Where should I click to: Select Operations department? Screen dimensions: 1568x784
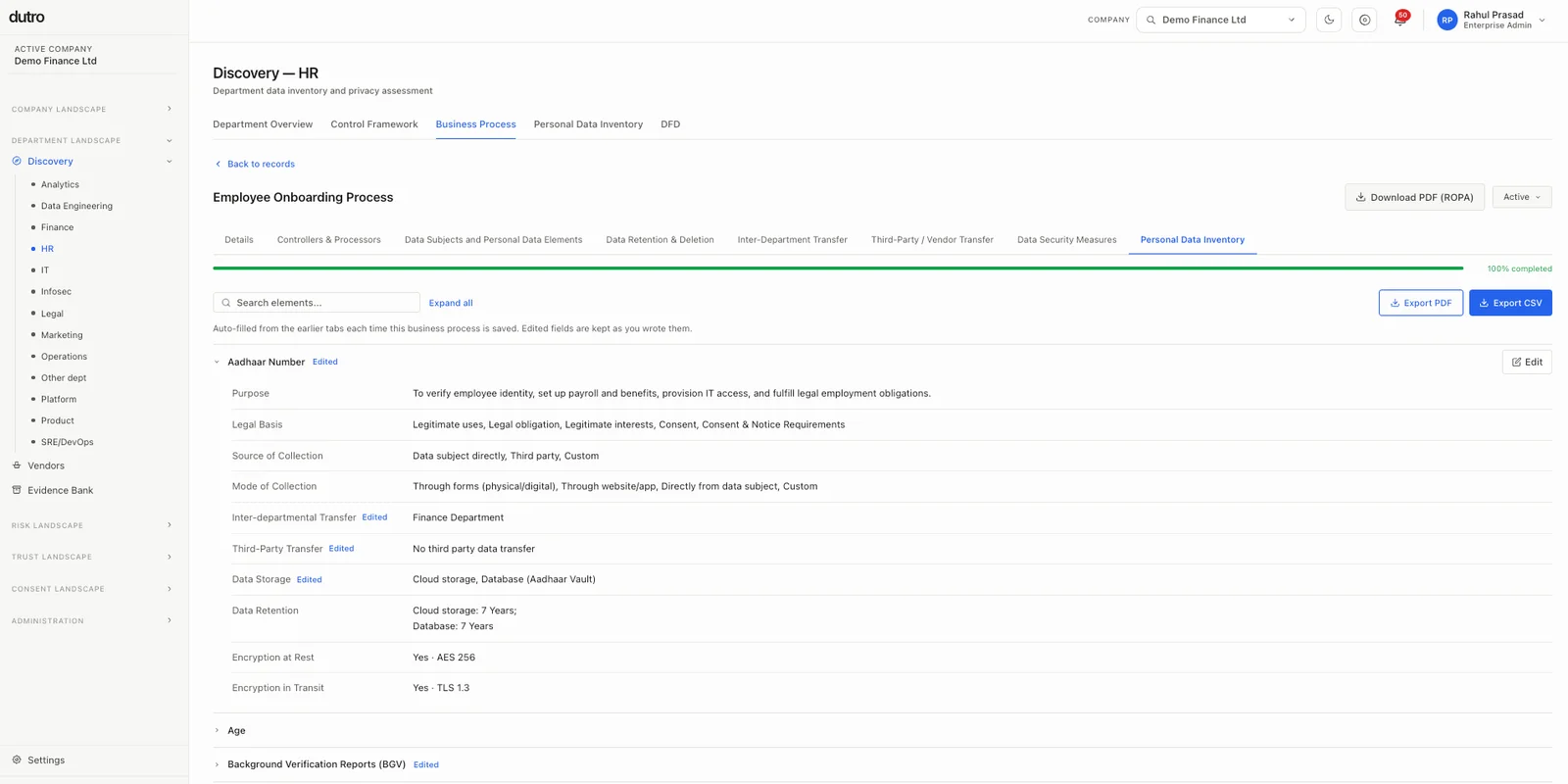64,357
